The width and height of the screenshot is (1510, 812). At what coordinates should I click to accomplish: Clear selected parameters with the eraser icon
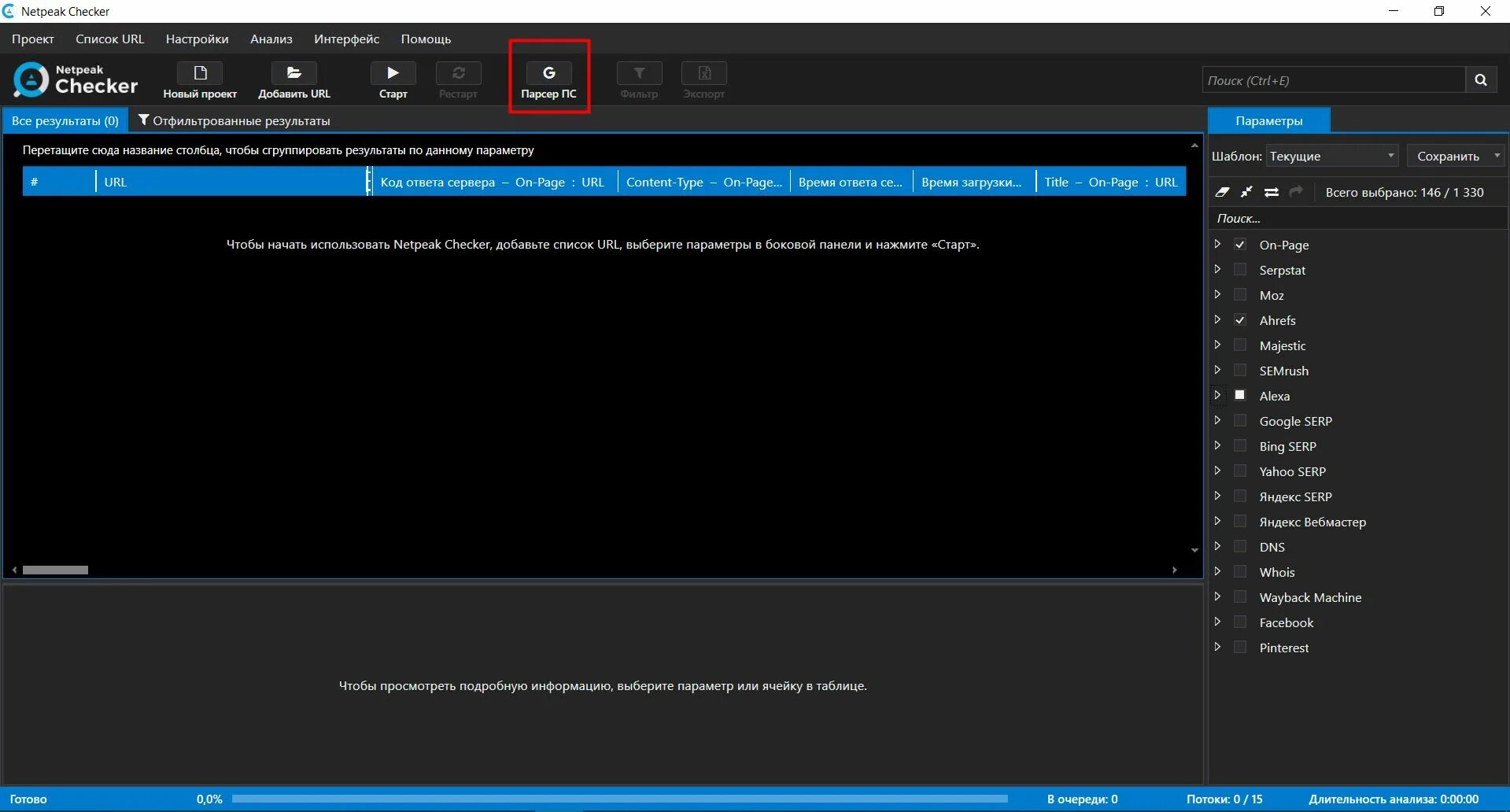tap(1222, 192)
